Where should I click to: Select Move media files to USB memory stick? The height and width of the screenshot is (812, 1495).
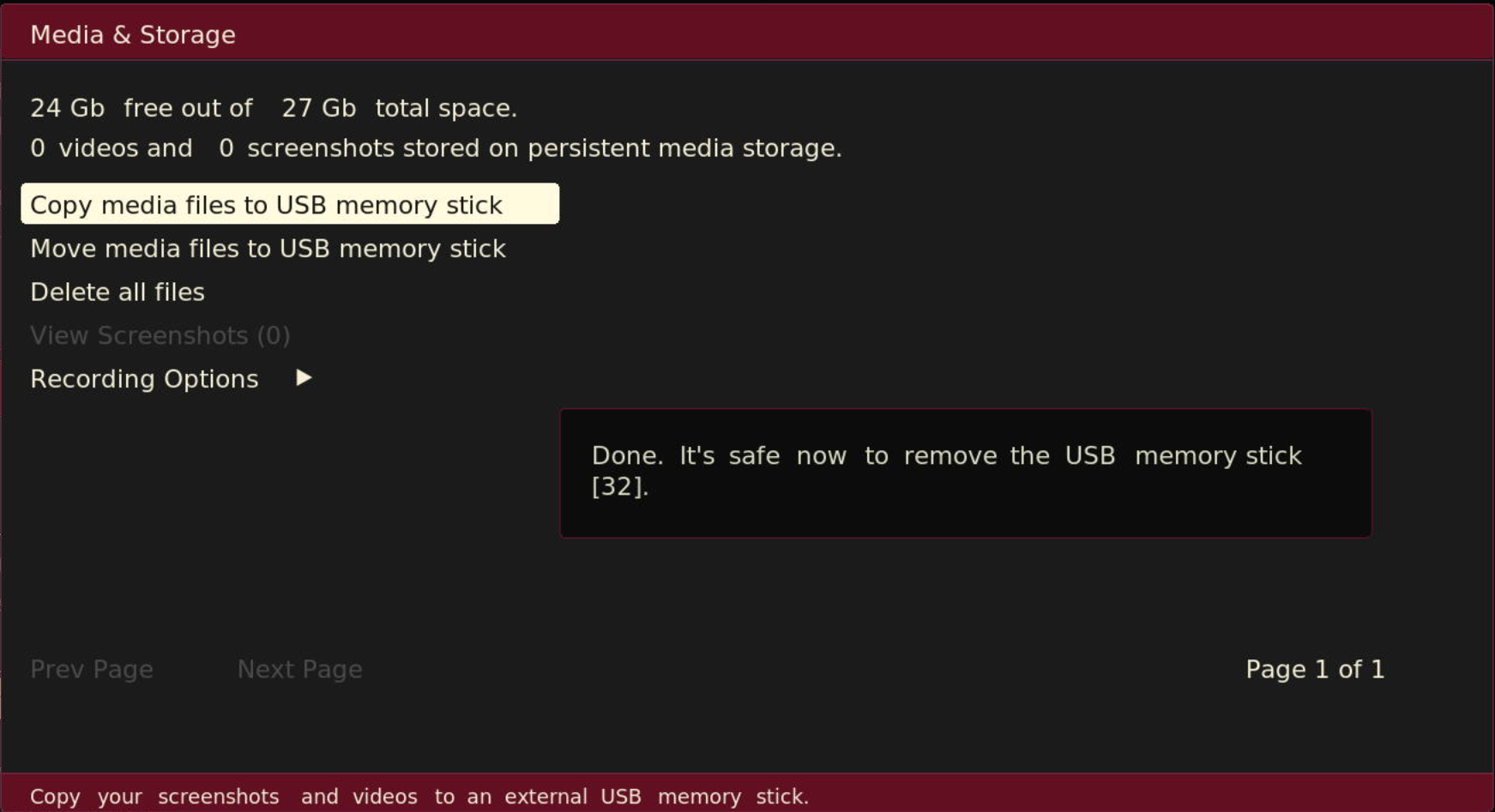268,249
